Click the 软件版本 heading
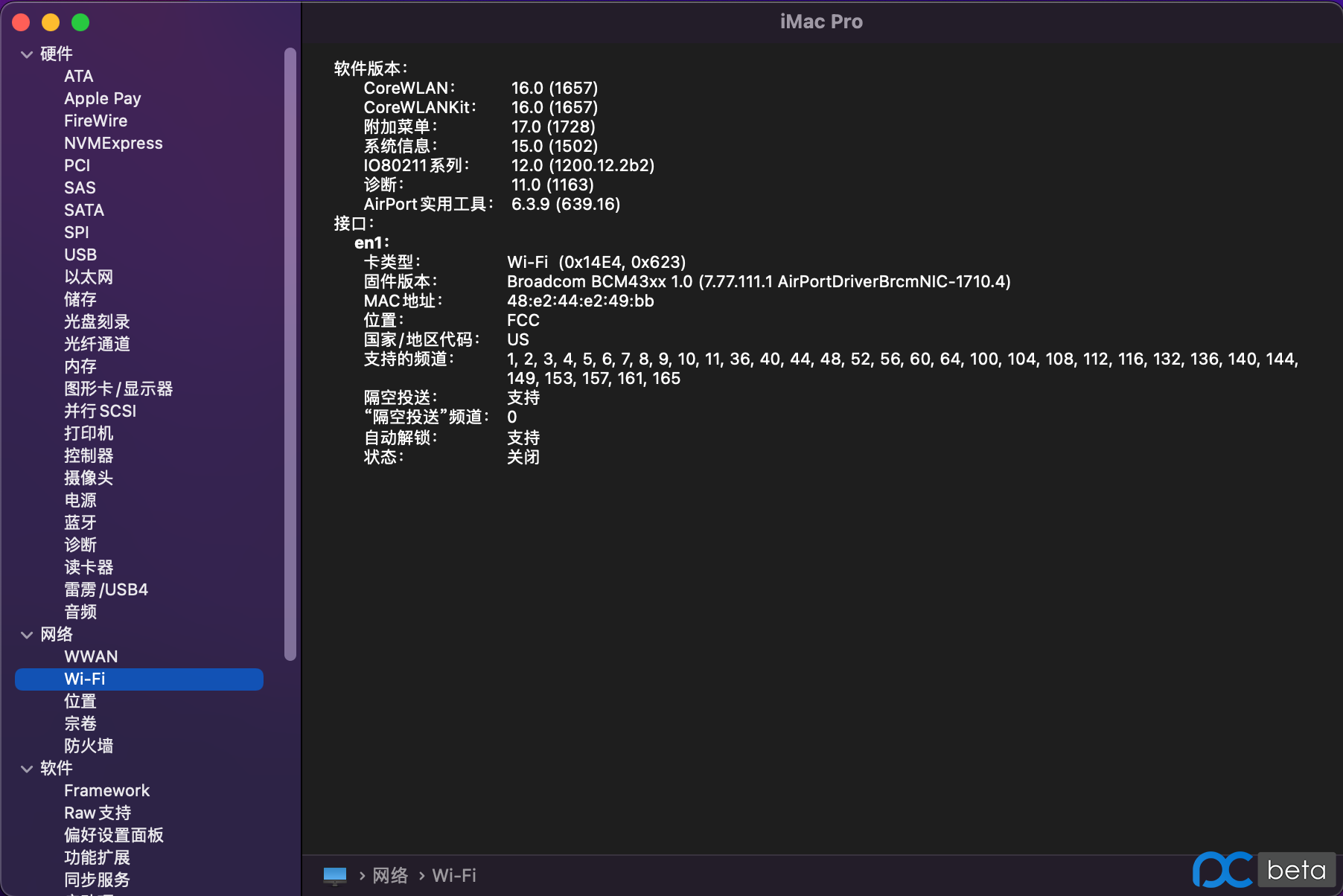The width and height of the screenshot is (1343, 896). (371, 68)
